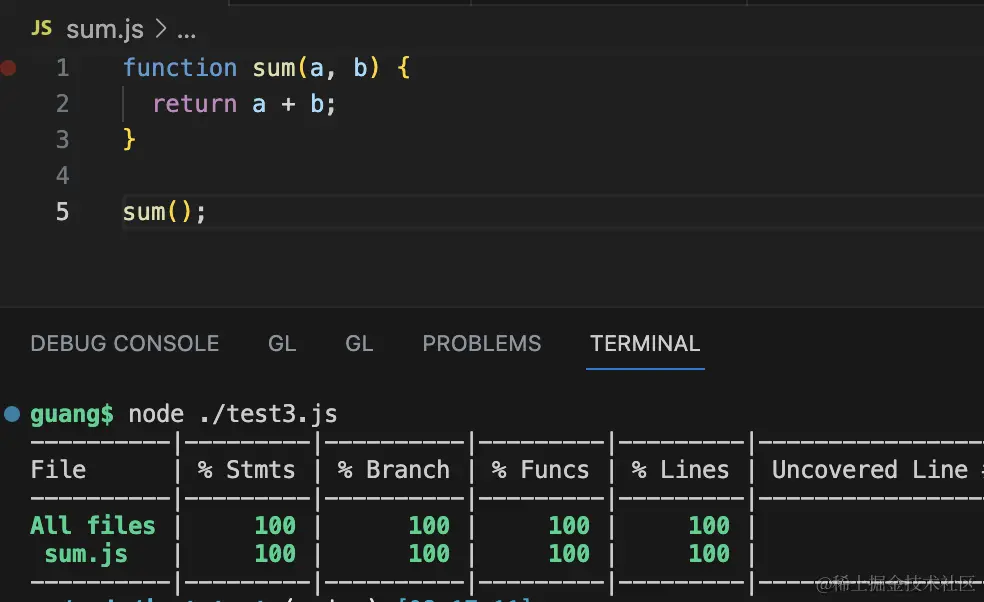Click the node ./test3.js terminal command
Screen dimensions: 984x602
tap(233, 414)
